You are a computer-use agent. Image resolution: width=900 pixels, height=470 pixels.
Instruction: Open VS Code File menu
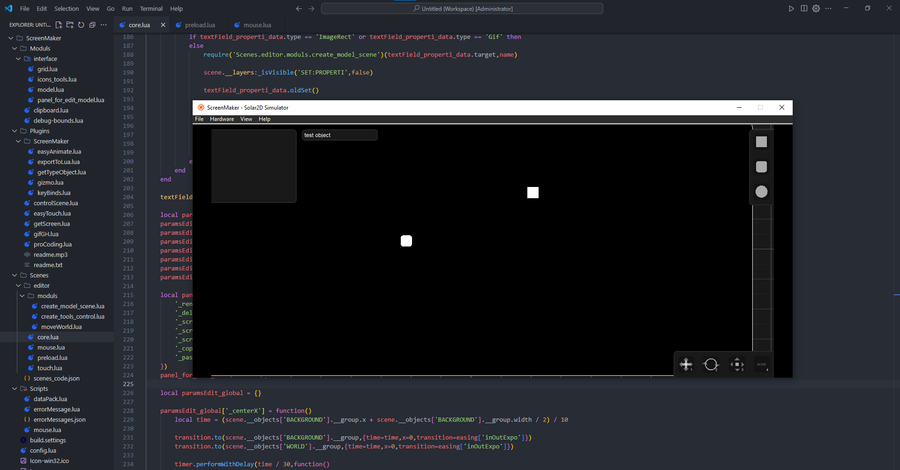point(25,9)
